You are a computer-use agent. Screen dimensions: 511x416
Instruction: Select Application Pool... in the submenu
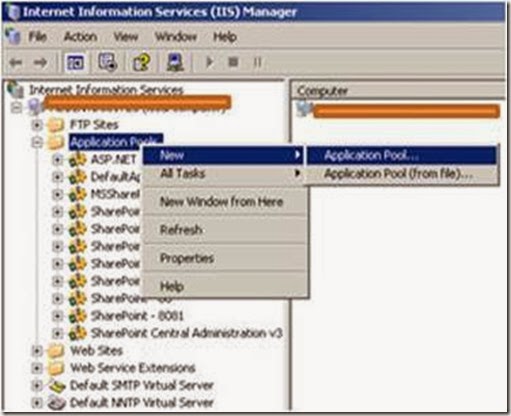[x=401, y=155]
